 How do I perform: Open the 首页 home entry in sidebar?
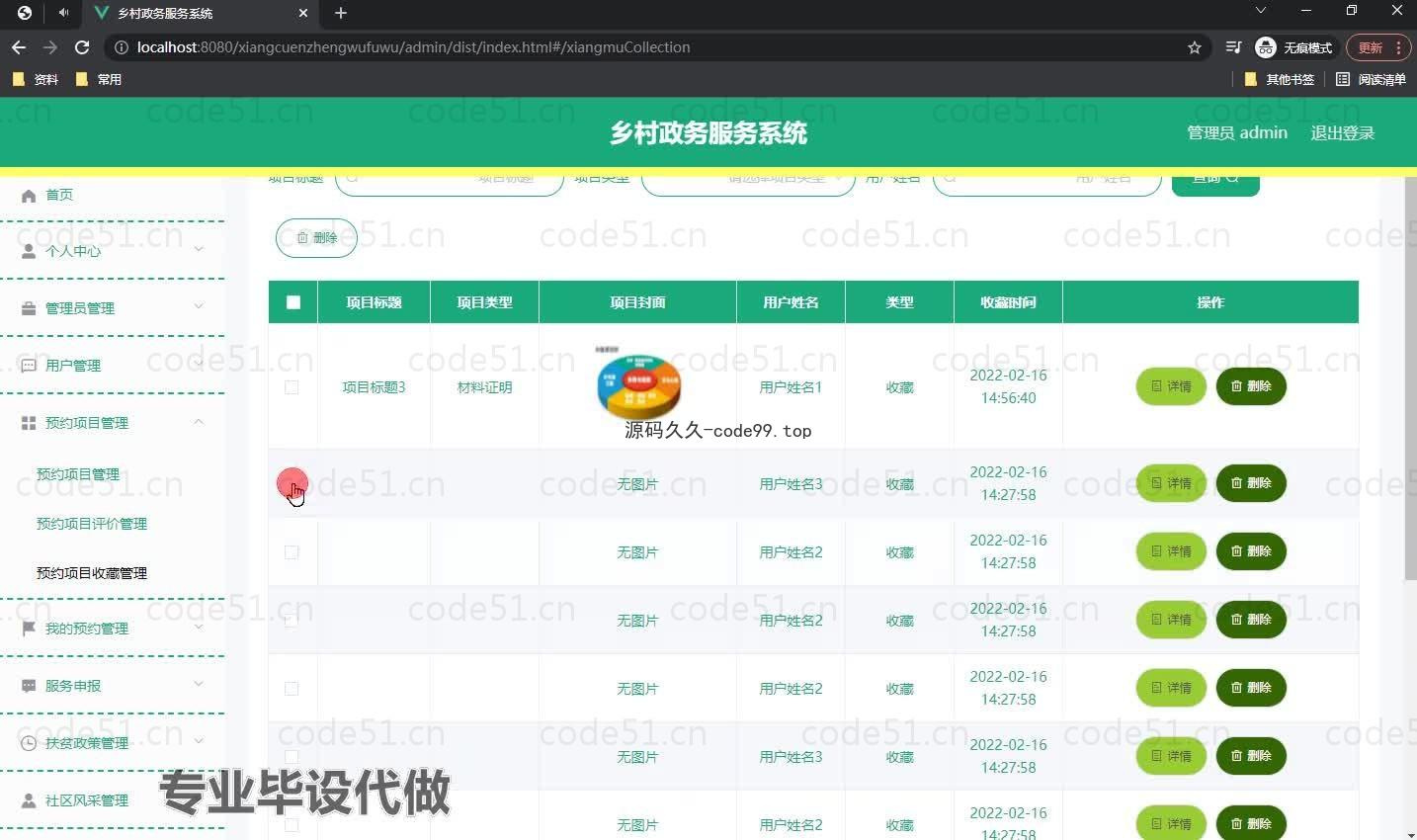point(59,195)
